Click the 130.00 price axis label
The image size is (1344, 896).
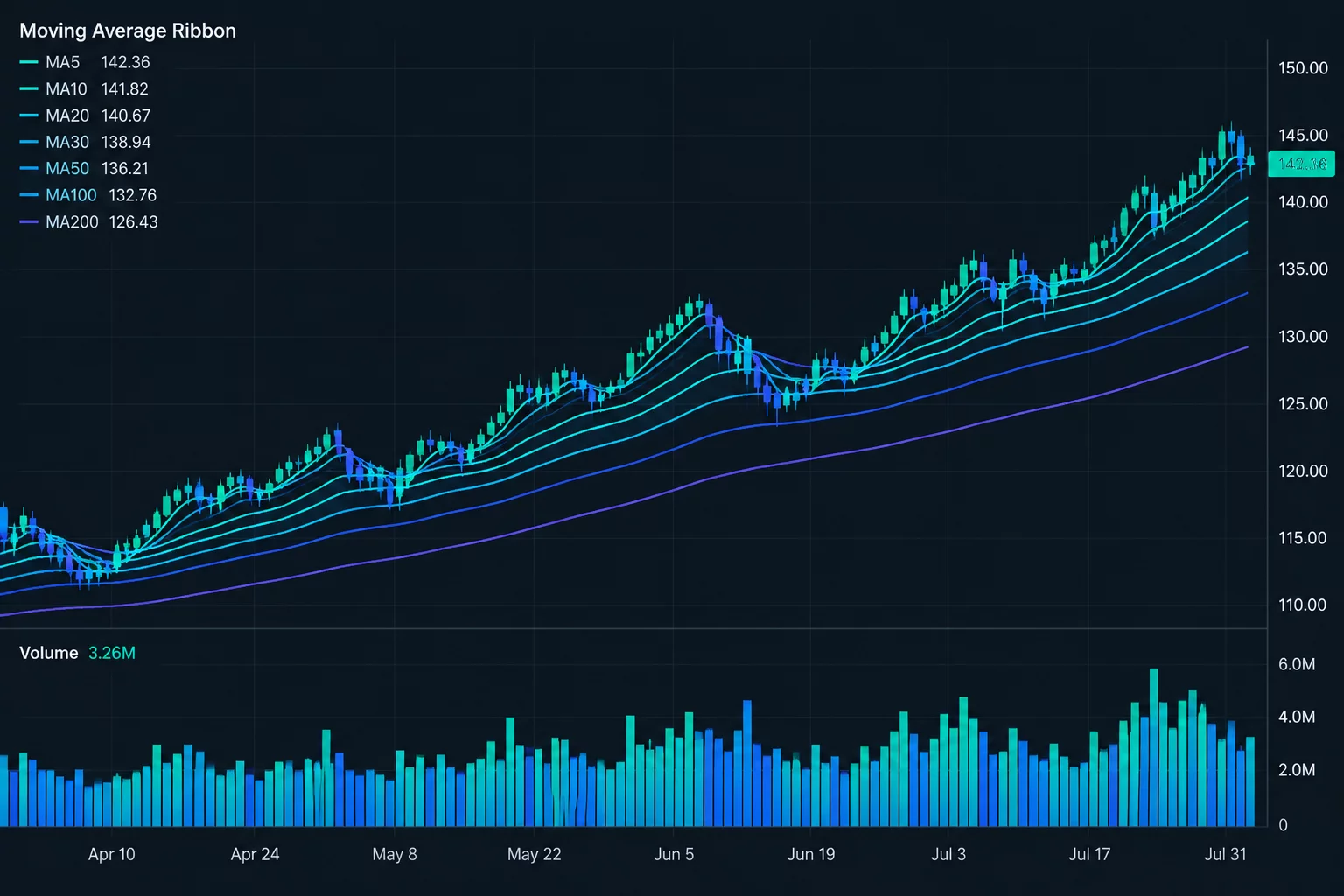pos(1303,337)
